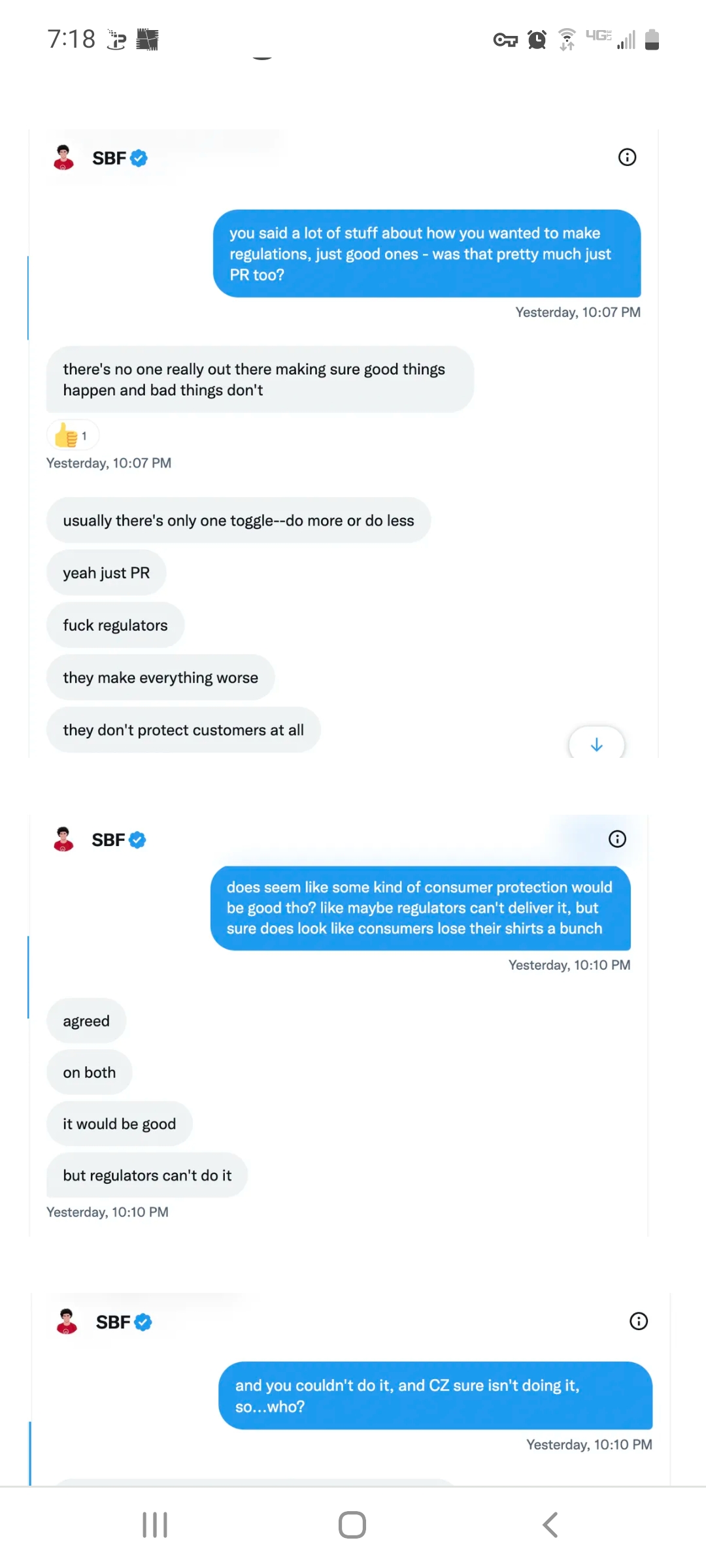Tap the SBF name in third conversation header
This screenshot has width=706, height=1568.
click(112, 1322)
